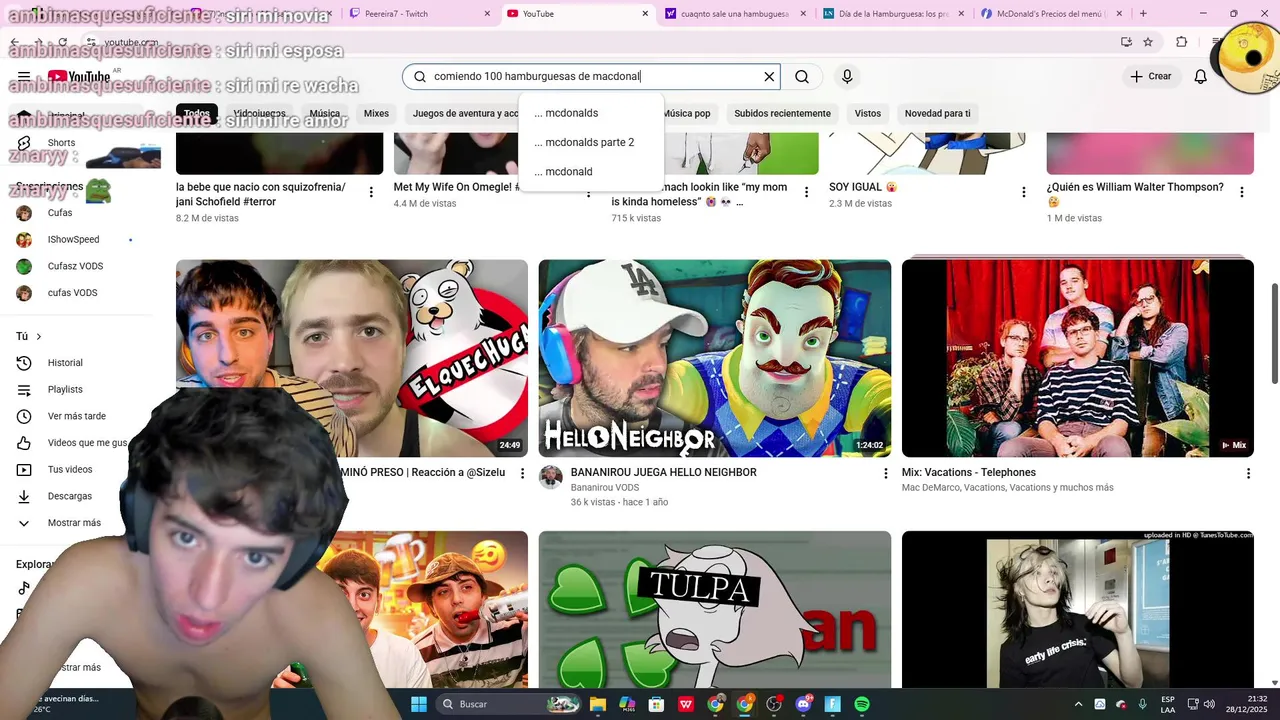Open 'BANANIROU JUEGA HELLO NEIGHBOR' title
Screen dimensions: 1280x720
[663, 472]
